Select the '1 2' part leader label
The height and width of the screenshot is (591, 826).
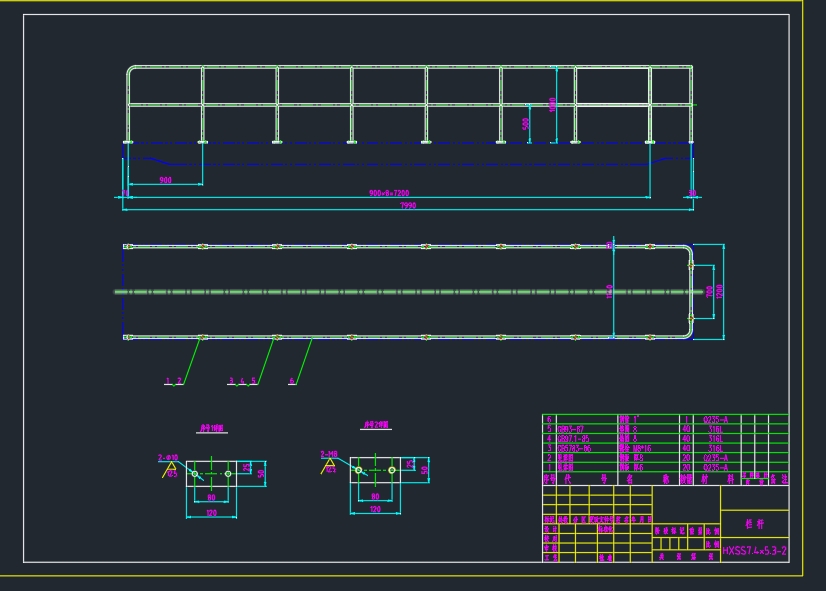click(x=173, y=380)
